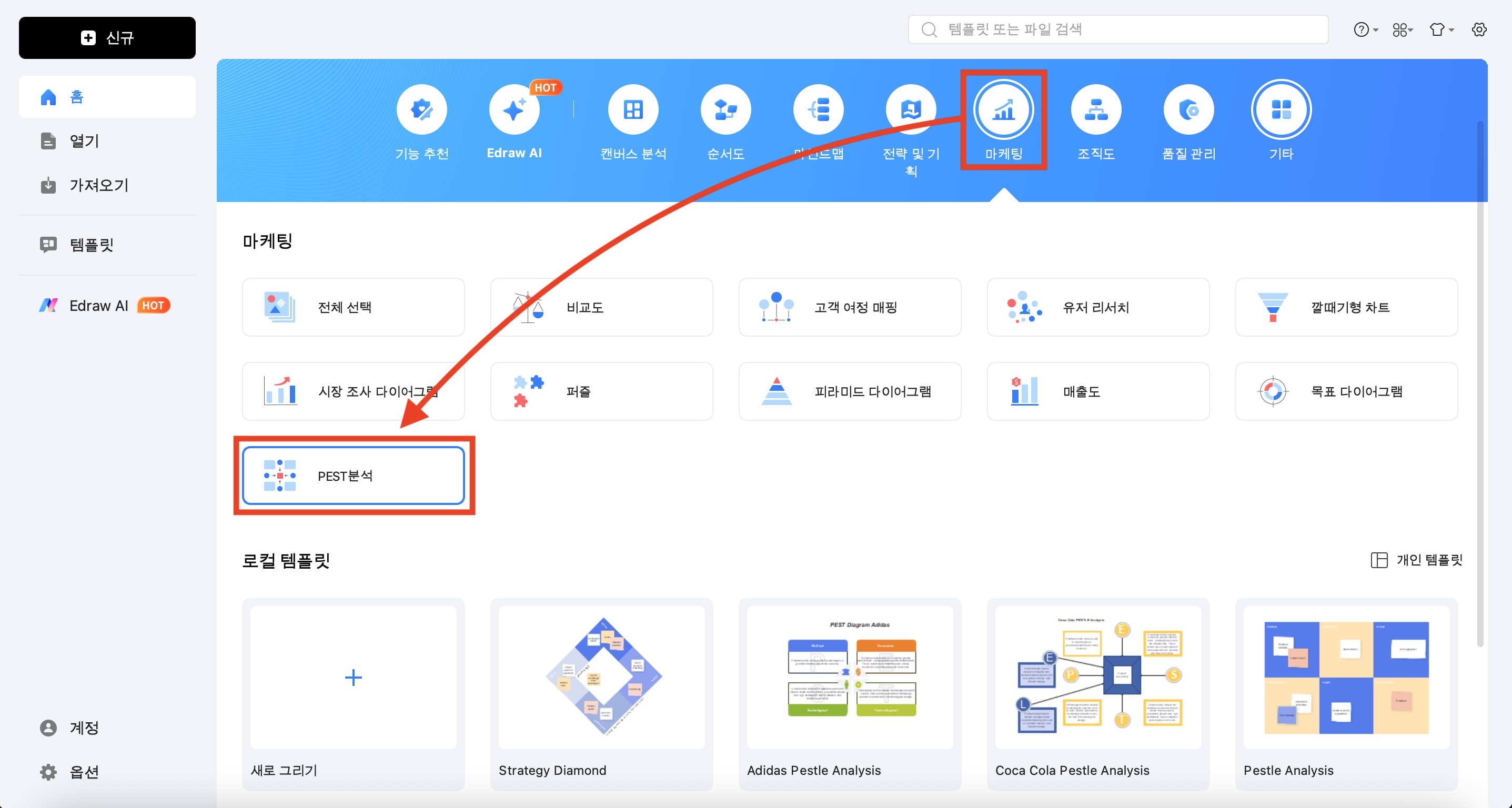
Task: Open the 템플릿 sidebar item
Action: coord(91,245)
